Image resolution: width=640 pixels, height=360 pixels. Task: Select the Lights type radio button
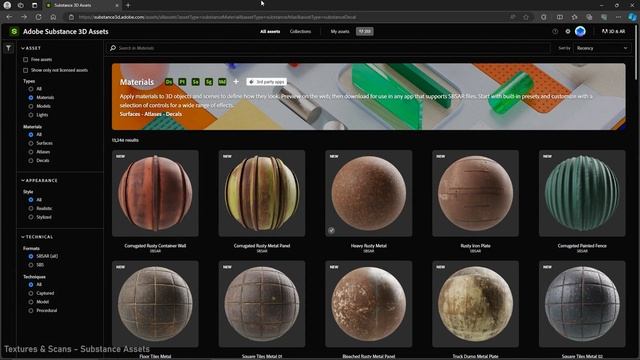coord(31,115)
